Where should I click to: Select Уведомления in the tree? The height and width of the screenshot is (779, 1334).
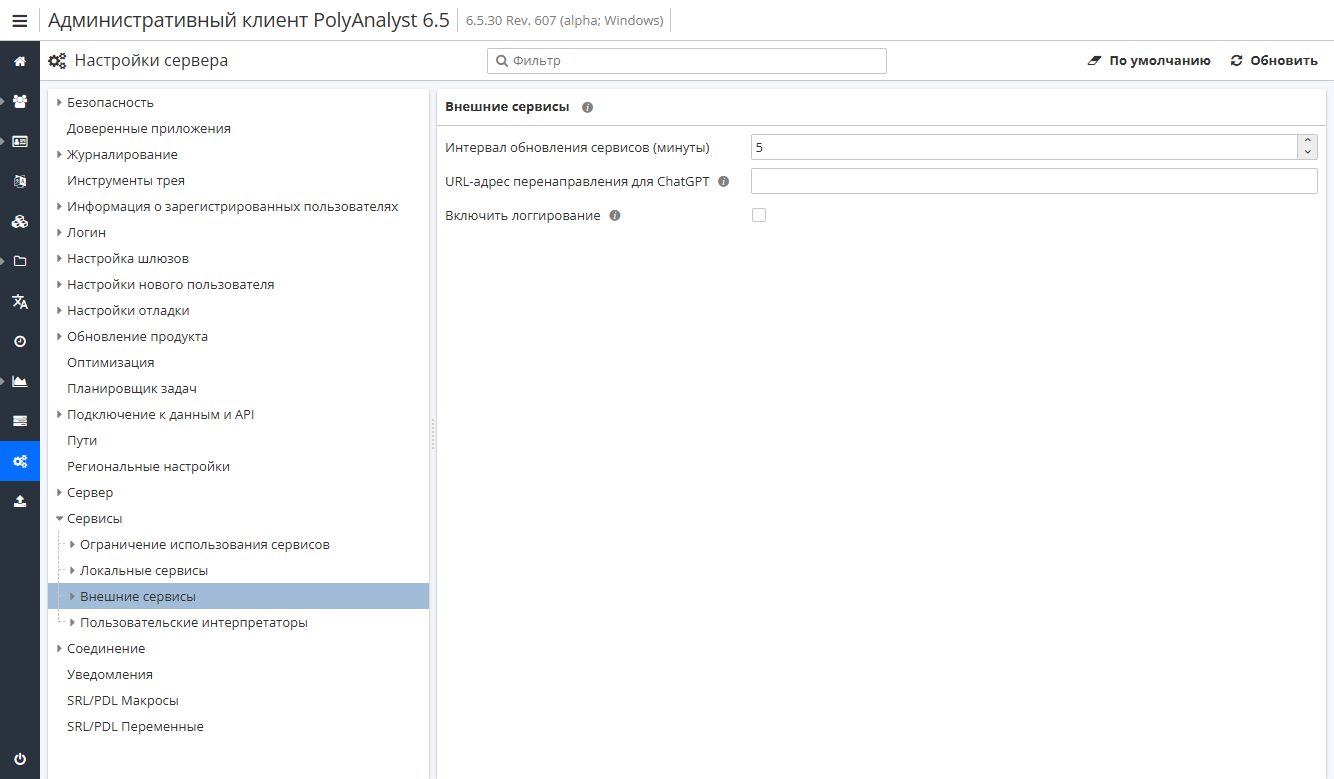tap(110, 675)
